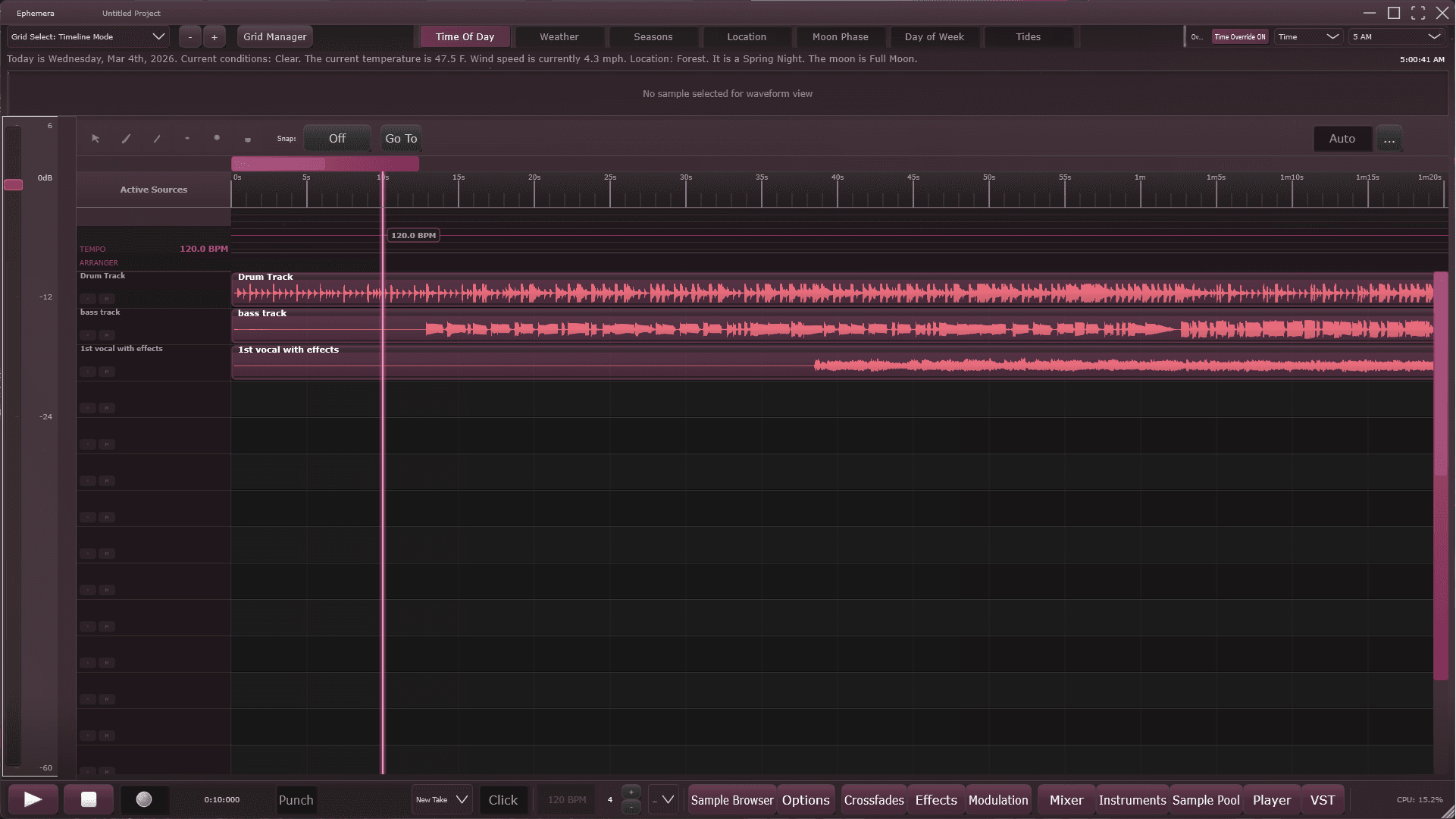Toggle Snap Off button
Screen dimensions: 1456x819
click(337, 139)
